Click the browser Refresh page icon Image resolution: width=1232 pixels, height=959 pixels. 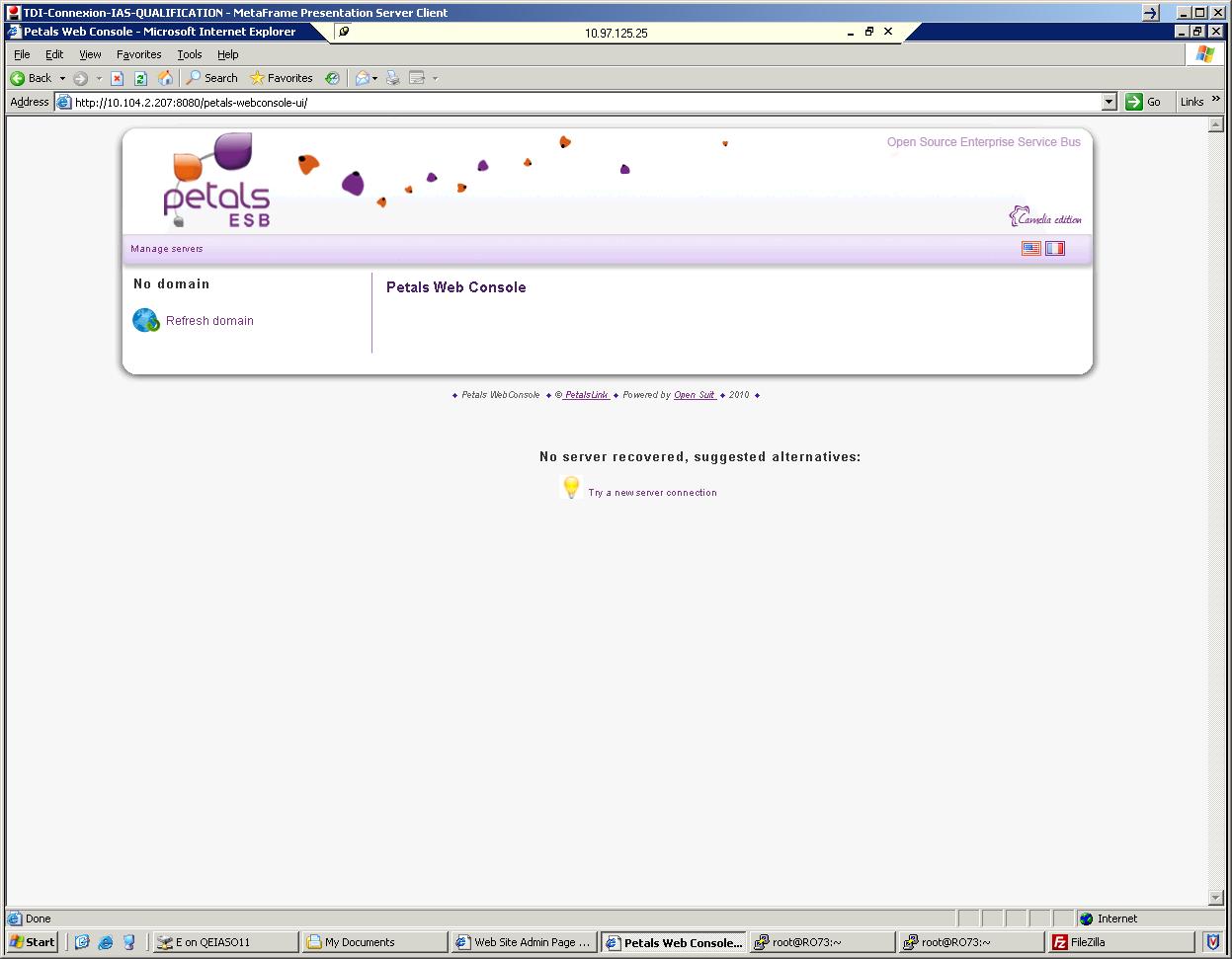[x=140, y=78]
